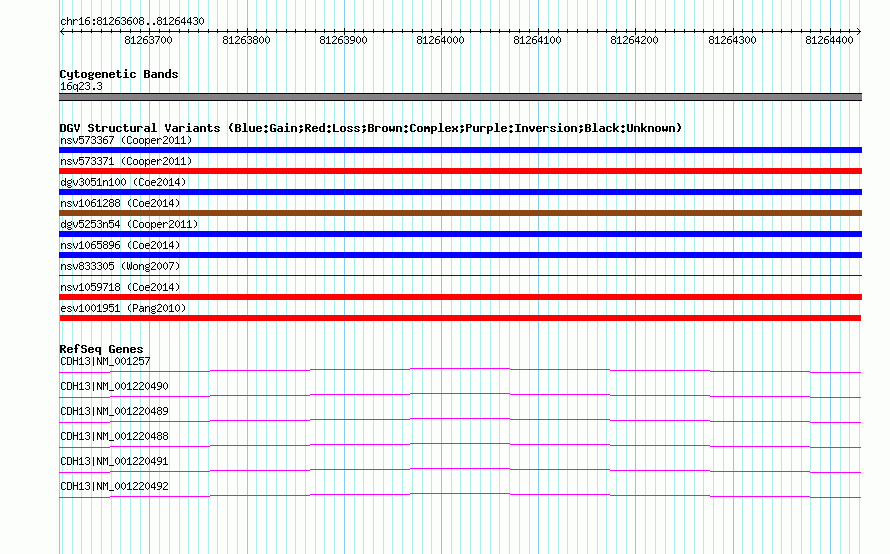The width and height of the screenshot is (890, 554).
Task: Open the CDH13|NM_001220488 transcript label
Action: (x=114, y=437)
